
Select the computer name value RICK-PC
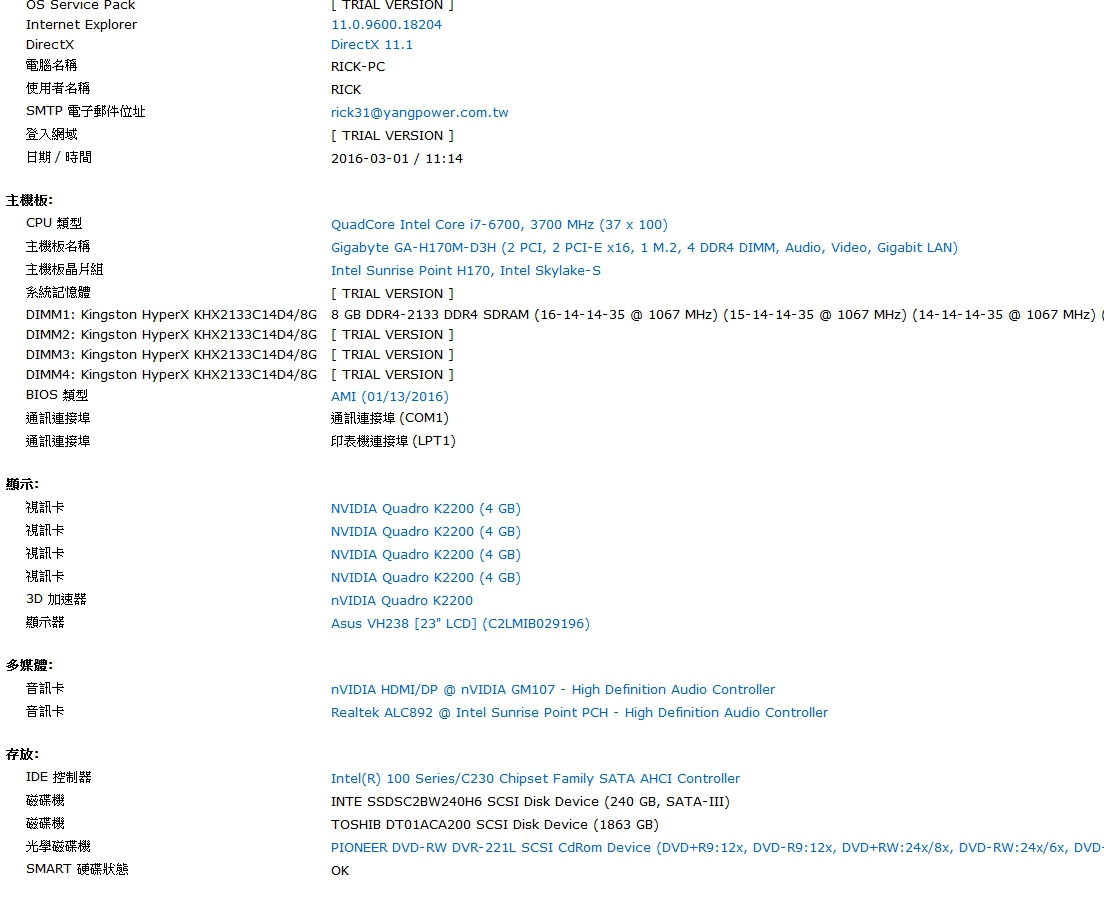point(358,67)
